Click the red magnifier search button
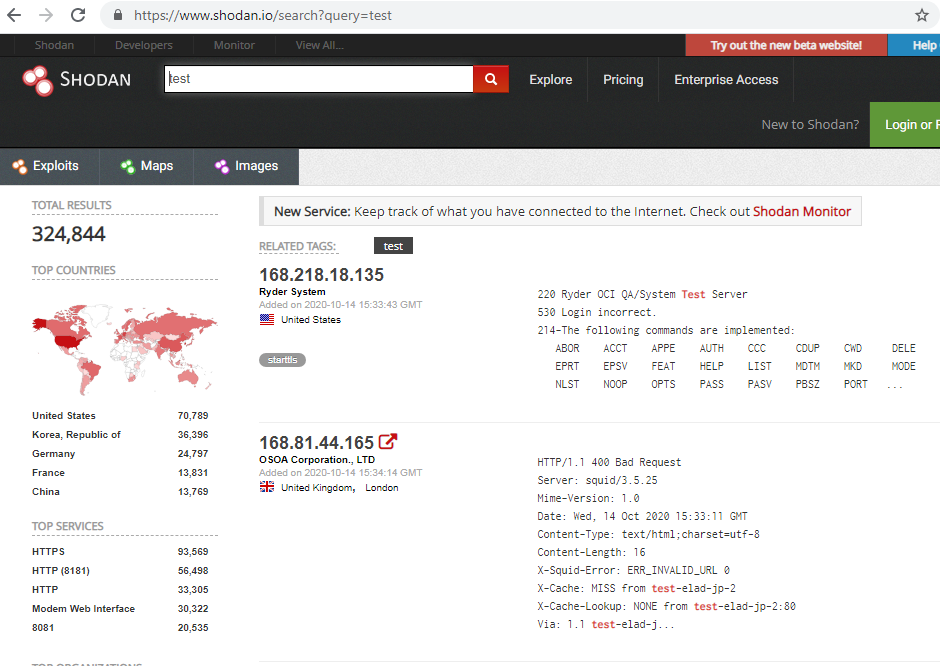 (491, 79)
